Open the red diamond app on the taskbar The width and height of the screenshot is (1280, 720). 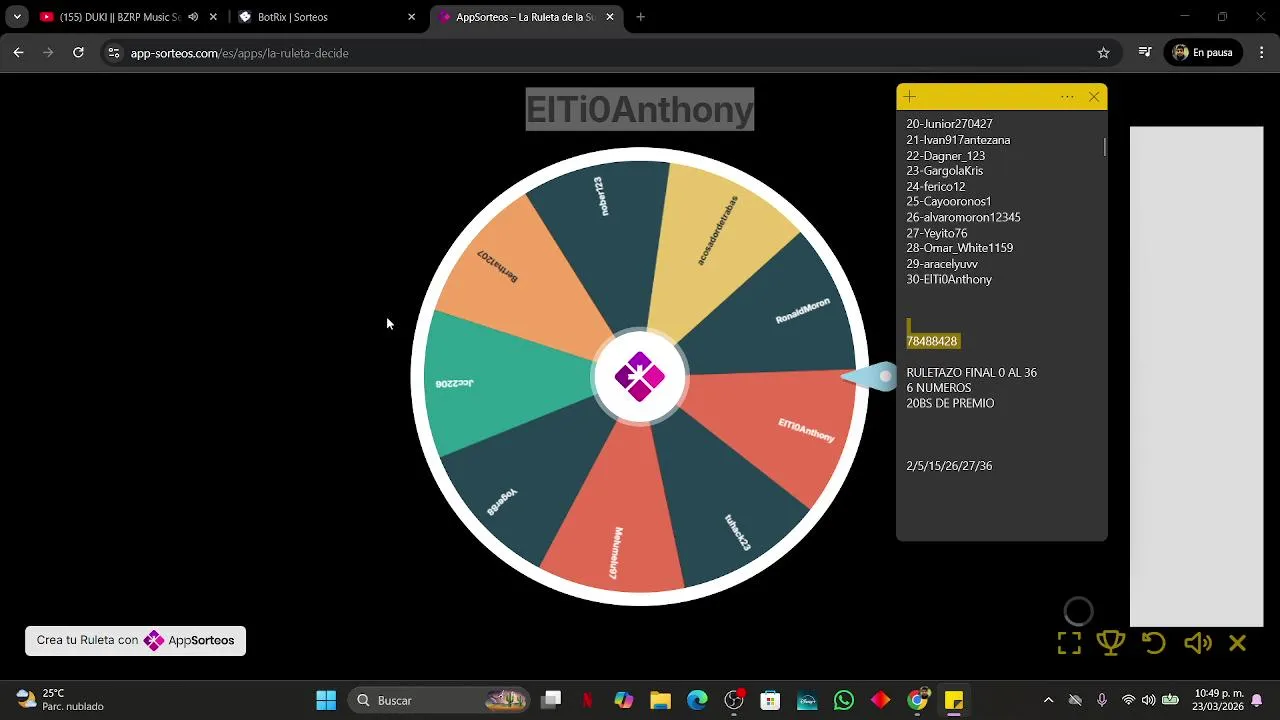point(880,700)
